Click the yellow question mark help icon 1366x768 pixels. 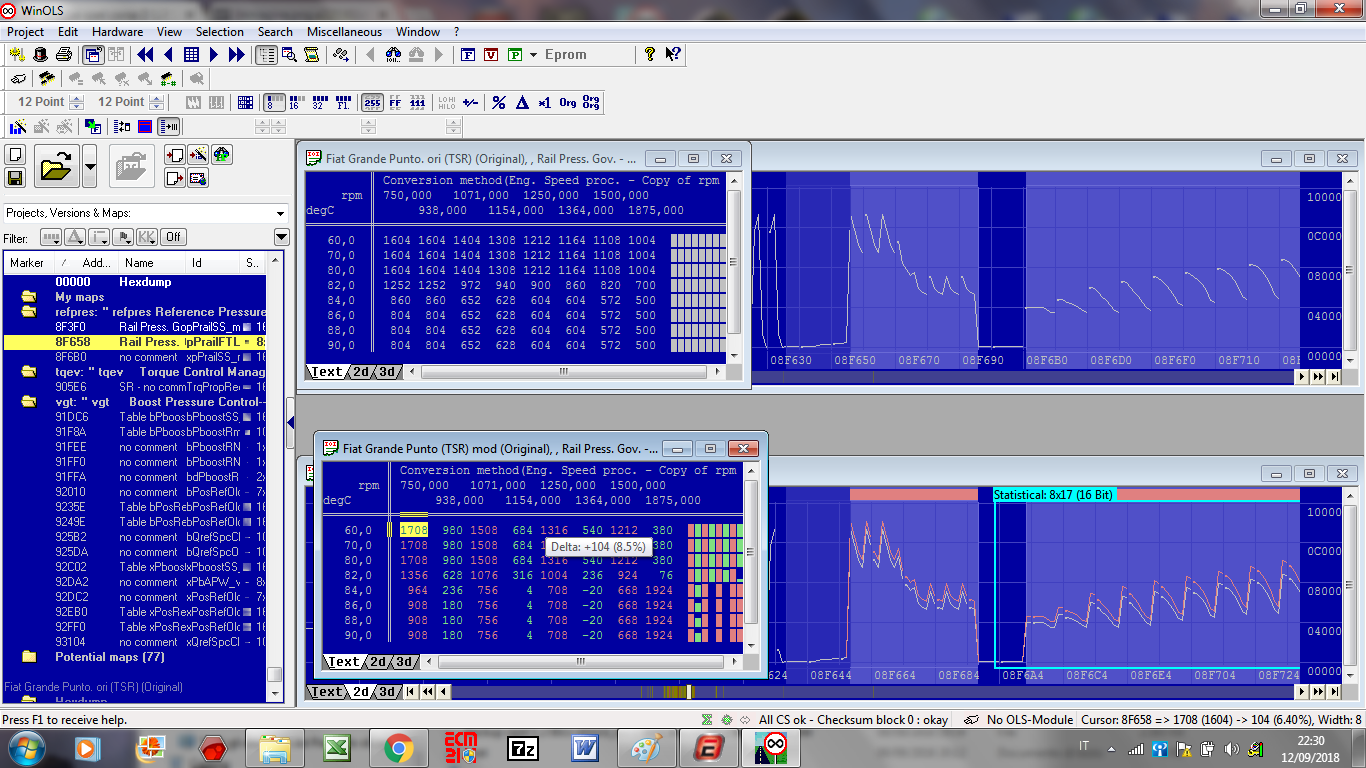coord(650,54)
